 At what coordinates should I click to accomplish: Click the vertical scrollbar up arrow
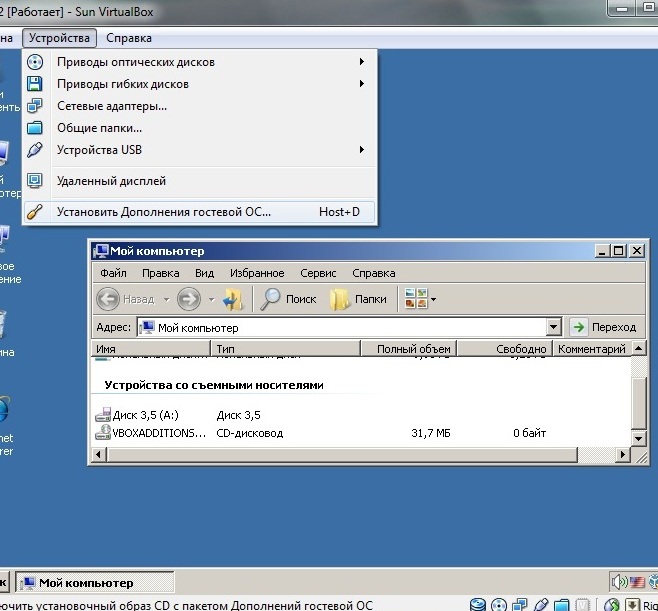(x=638, y=348)
